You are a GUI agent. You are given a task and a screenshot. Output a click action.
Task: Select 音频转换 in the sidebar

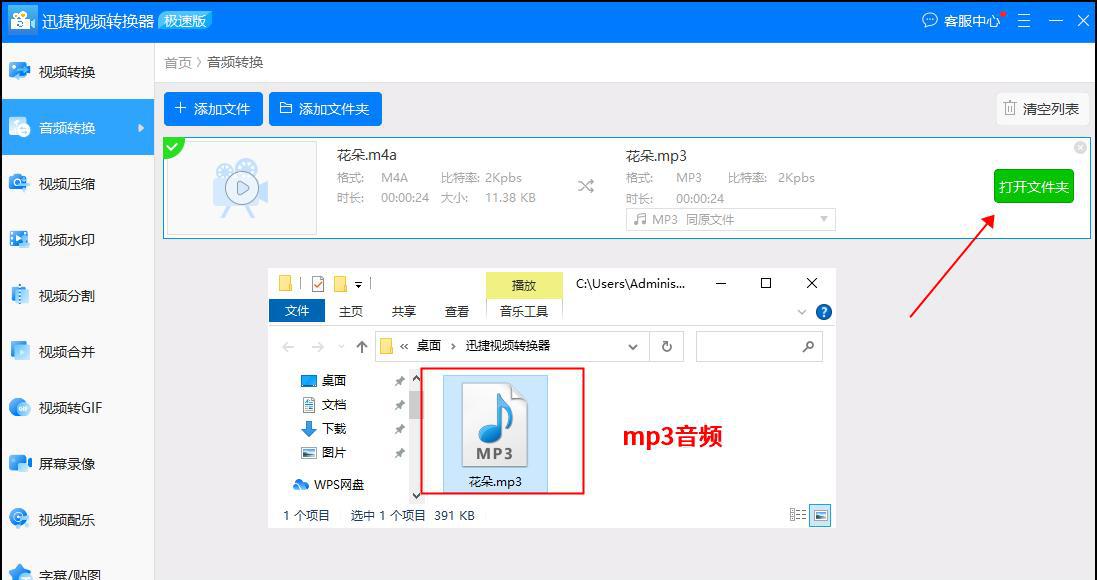click(x=77, y=127)
